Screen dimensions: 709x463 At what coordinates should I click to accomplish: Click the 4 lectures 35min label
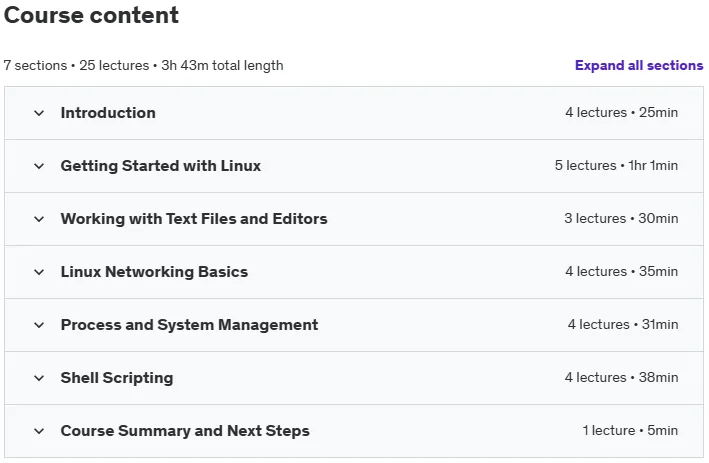[x=622, y=271]
